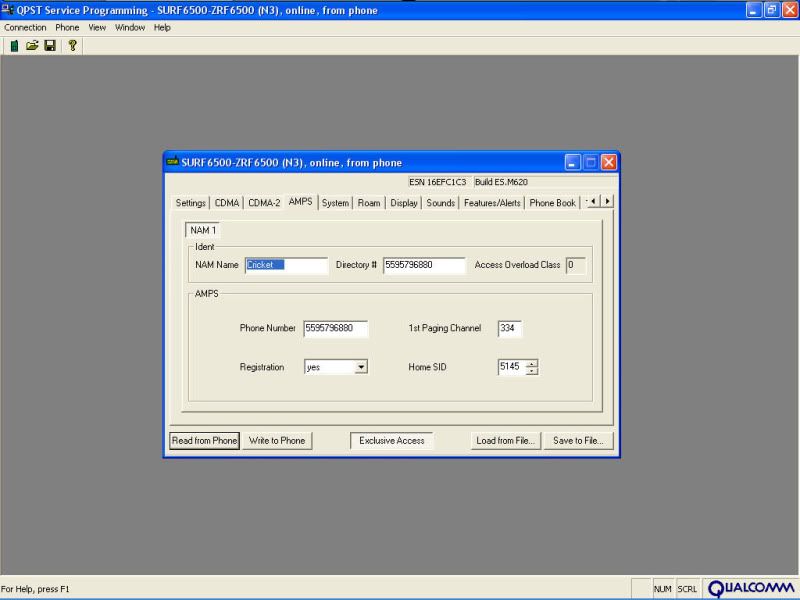Switch to the System tab
This screenshot has height=600, width=800.
pyautogui.click(x=335, y=203)
